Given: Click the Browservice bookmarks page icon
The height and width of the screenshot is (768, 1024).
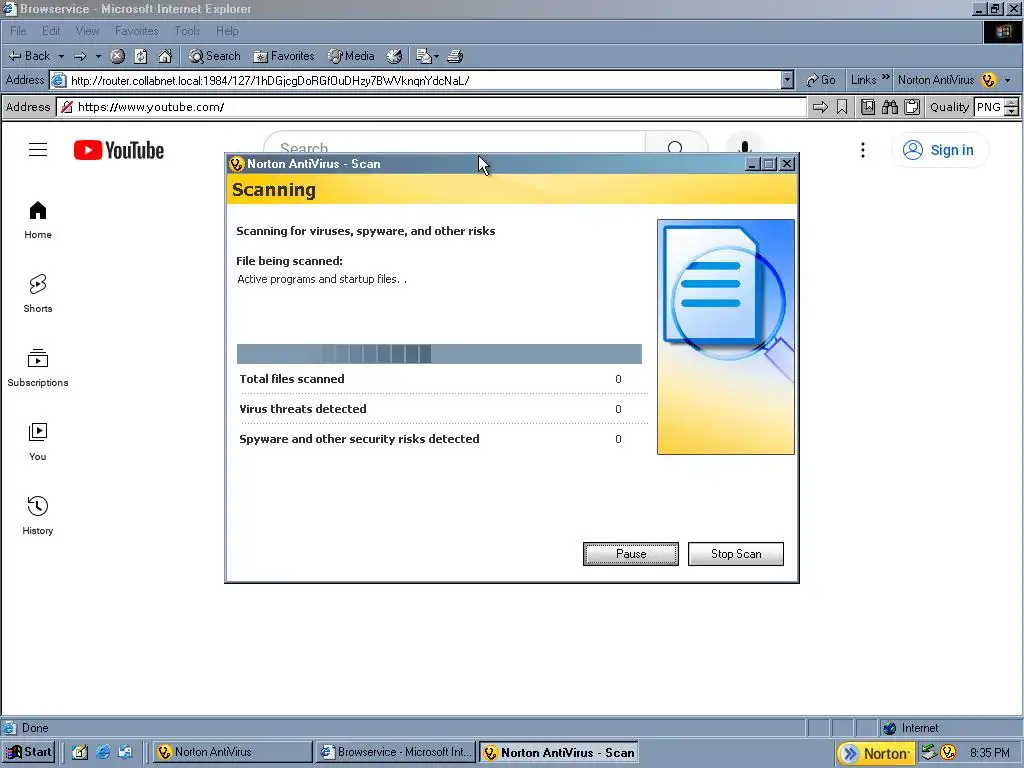Looking at the screenshot, I should point(867,107).
